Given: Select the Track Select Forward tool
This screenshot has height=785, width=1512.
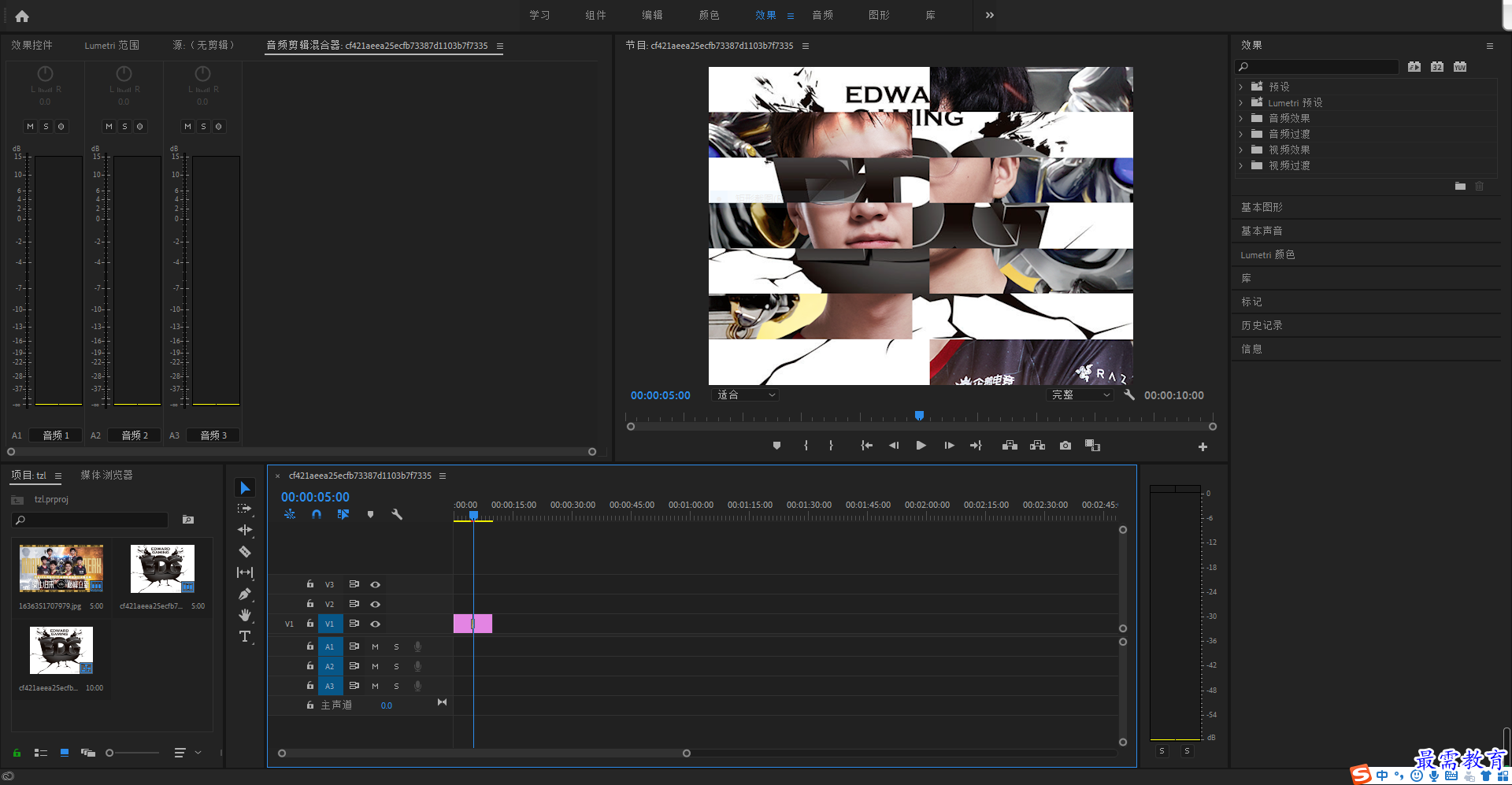Looking at the screenshot, I should tap(245, 509).
